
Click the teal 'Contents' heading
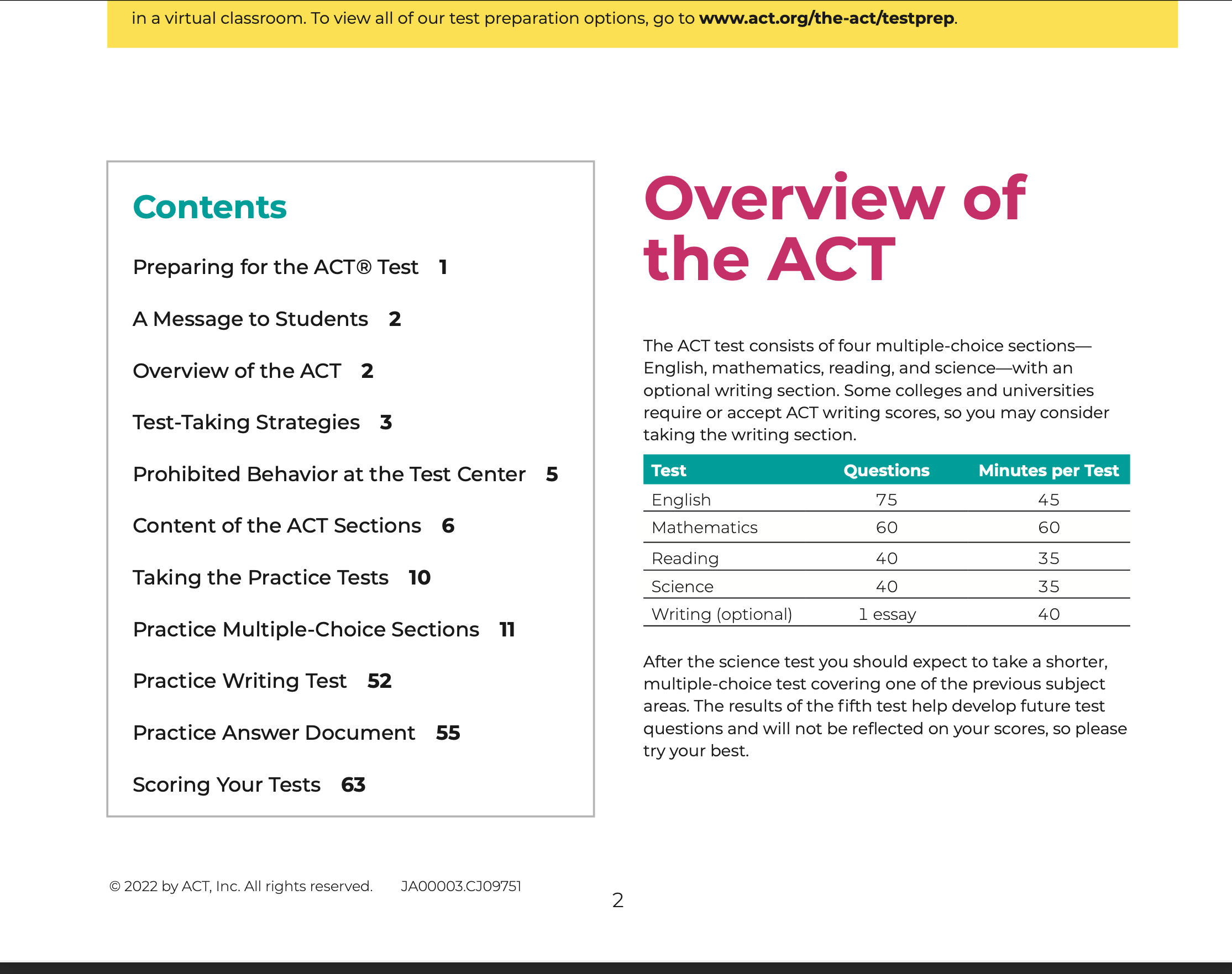[209, 207]
